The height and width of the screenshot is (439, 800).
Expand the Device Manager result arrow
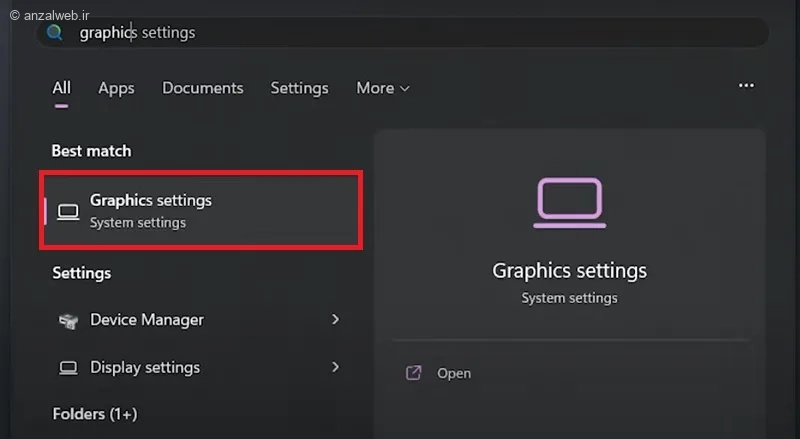pyautogui.click(x=335, y=320)
